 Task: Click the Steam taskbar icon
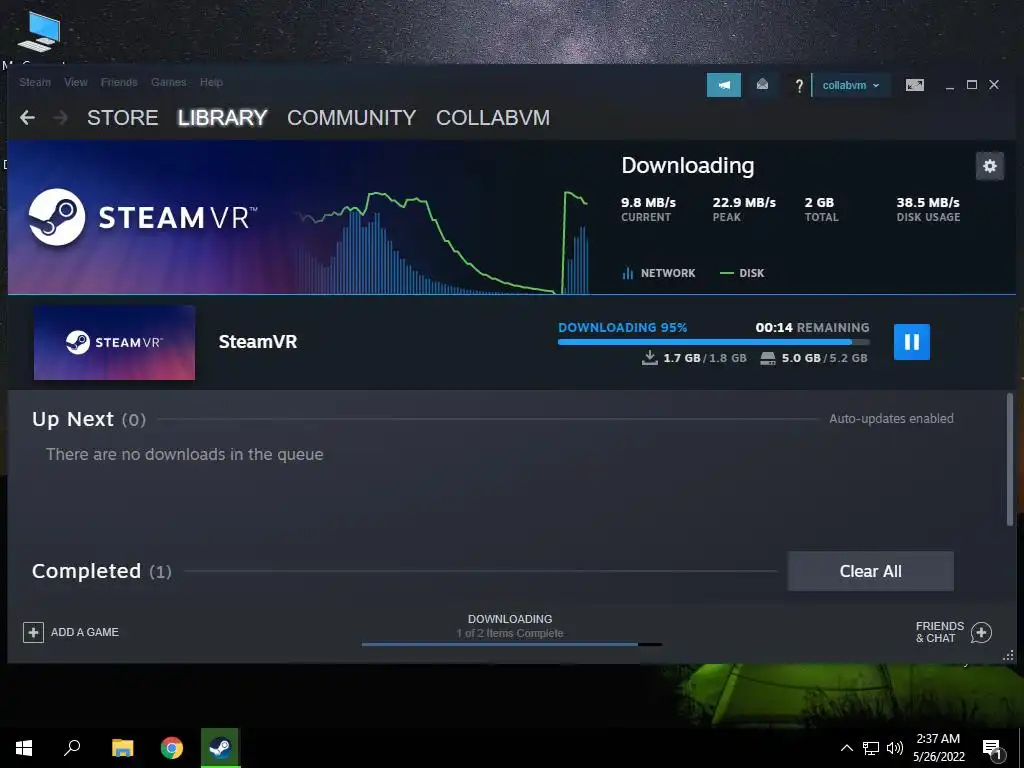220,748
